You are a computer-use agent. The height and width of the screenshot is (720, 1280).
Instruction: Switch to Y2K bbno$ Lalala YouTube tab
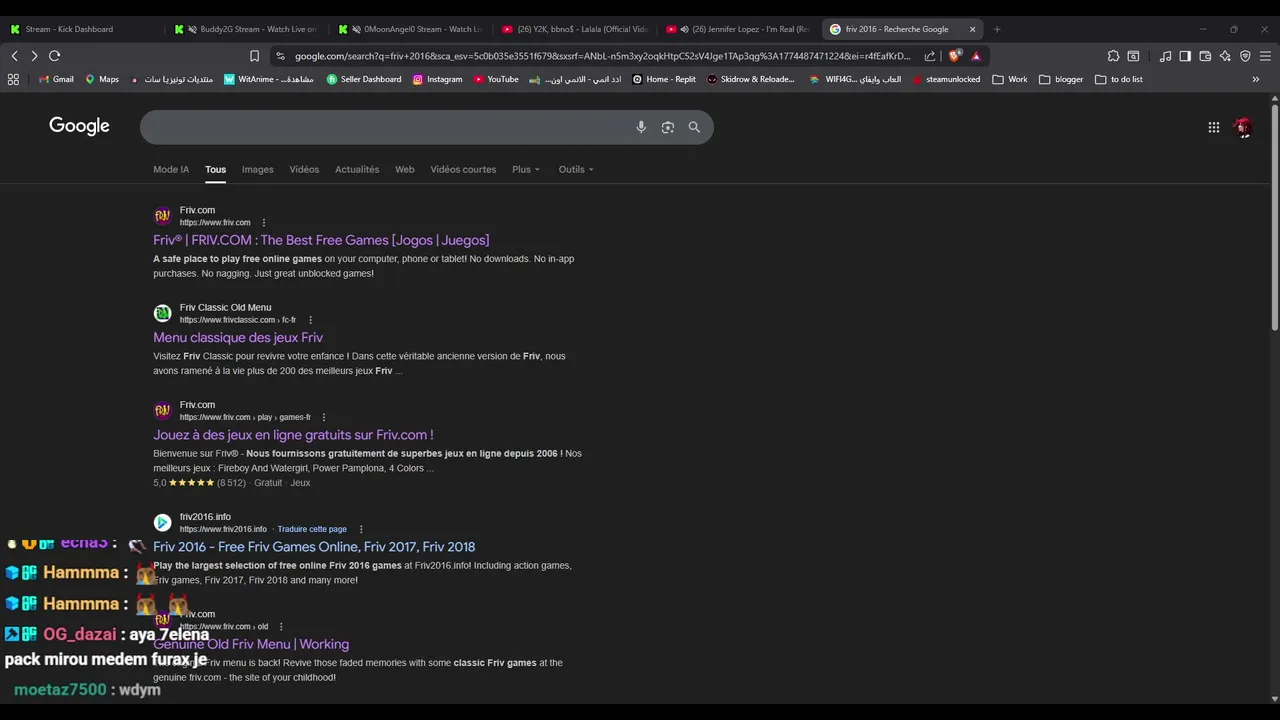pos(576,29)
